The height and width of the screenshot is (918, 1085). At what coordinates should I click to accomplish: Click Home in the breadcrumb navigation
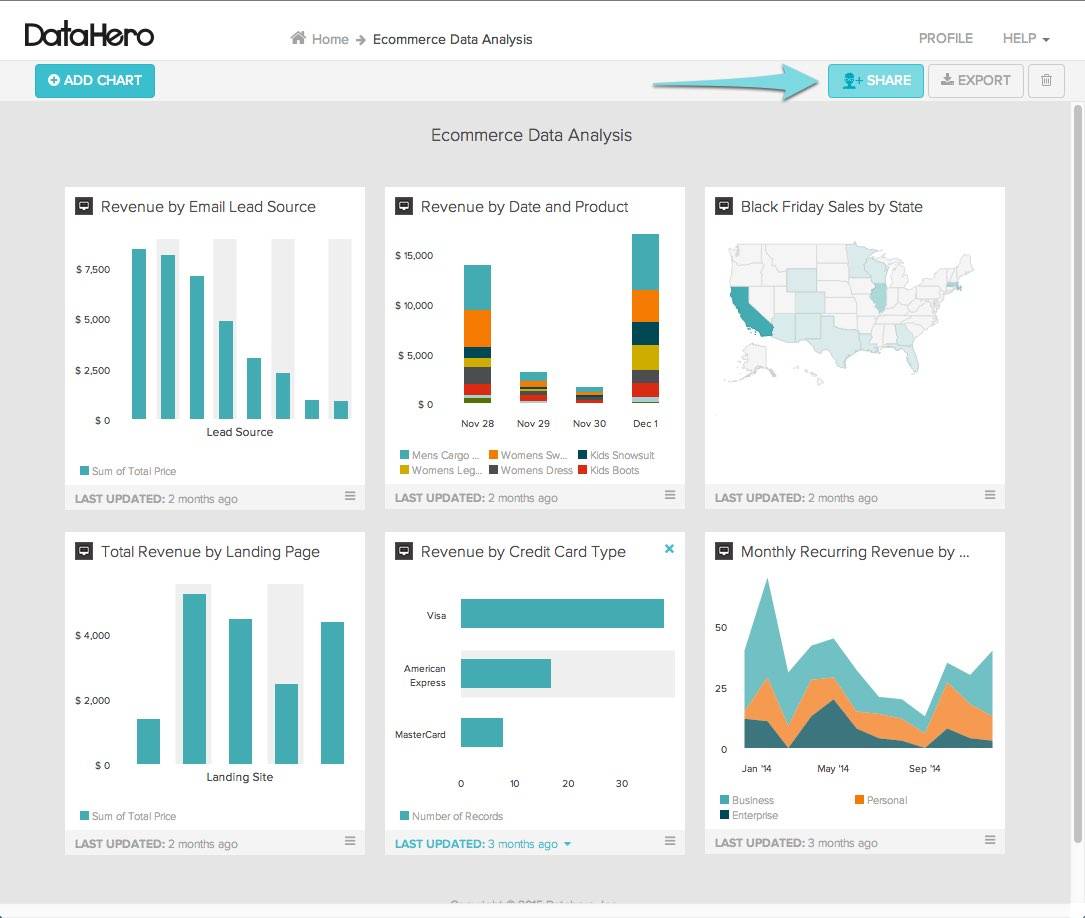pos(330,39)
